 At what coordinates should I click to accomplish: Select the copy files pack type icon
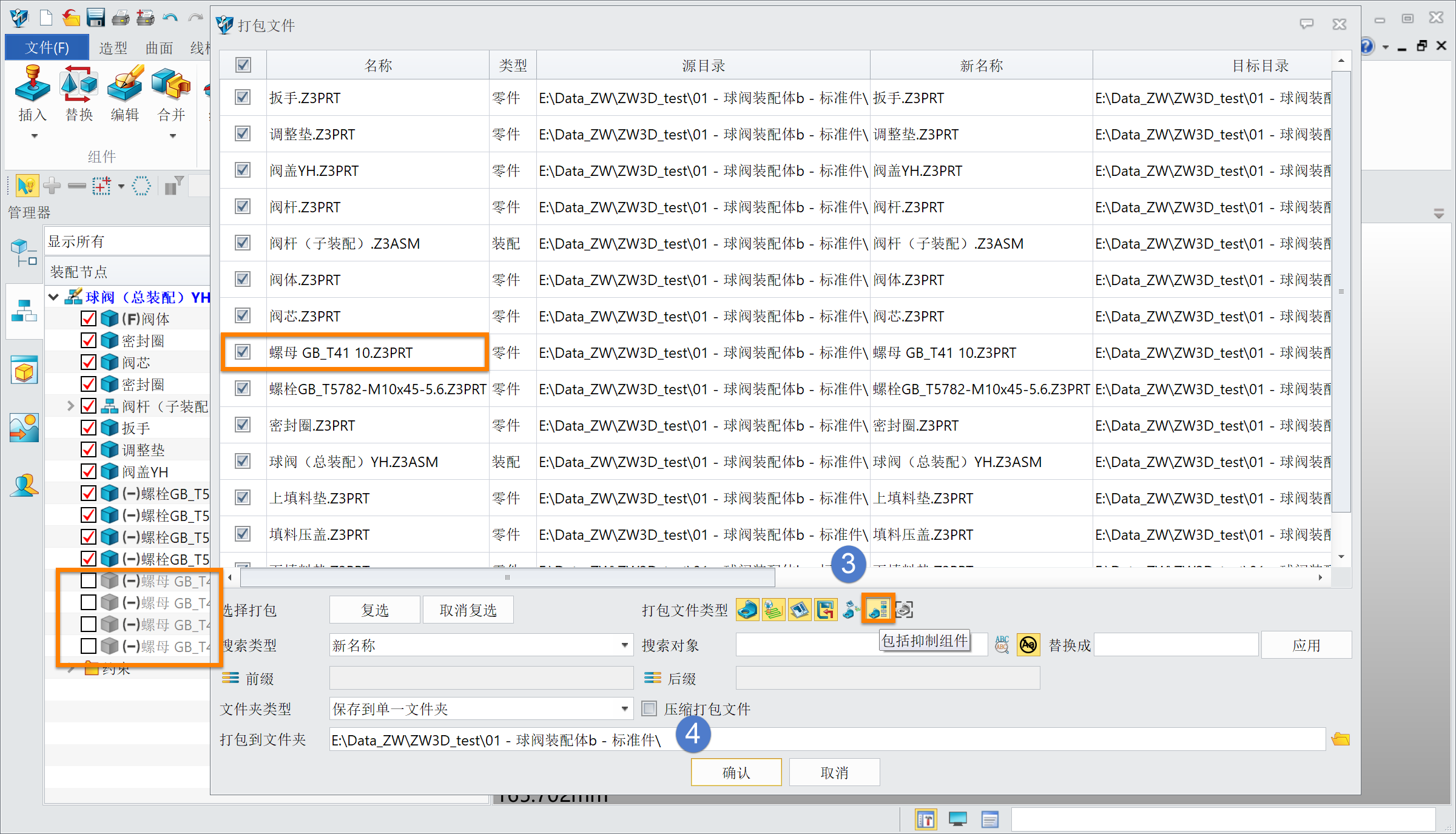pyautogui.click(x=851, y=610)
